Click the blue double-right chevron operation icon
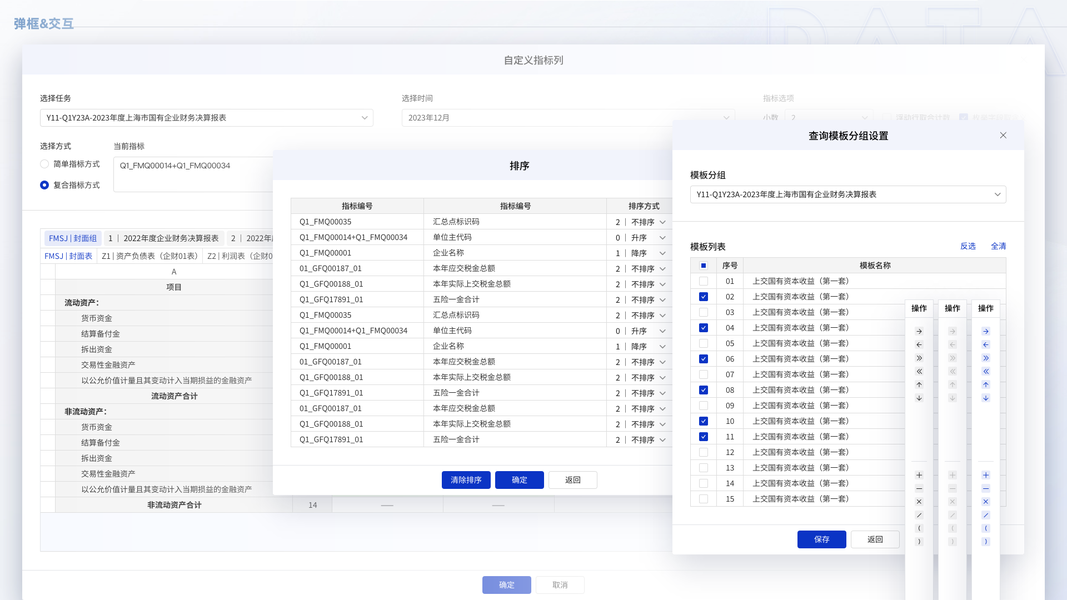 point(985,358)
